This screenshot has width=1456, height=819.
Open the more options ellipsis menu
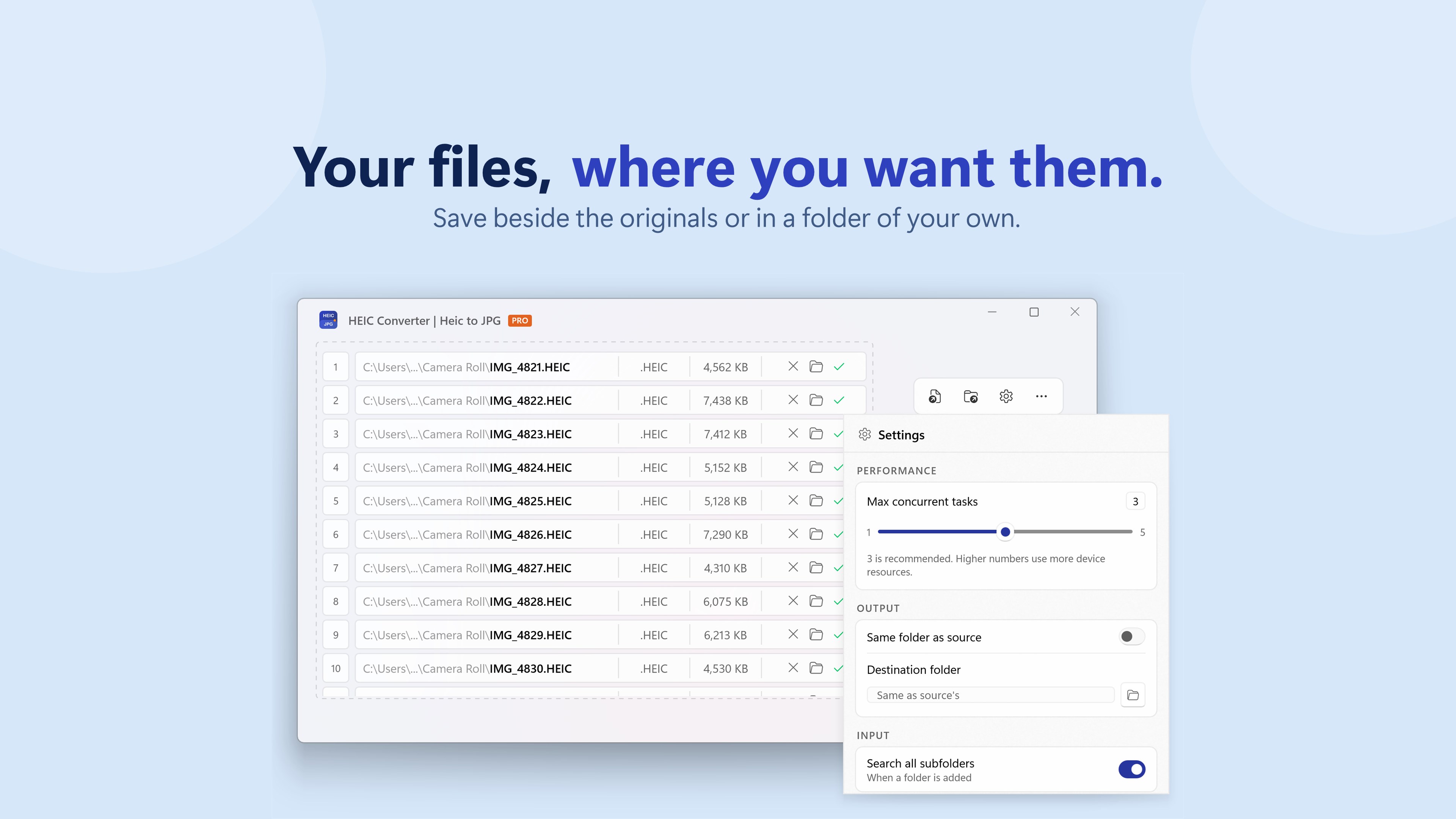click(1041, 396)
